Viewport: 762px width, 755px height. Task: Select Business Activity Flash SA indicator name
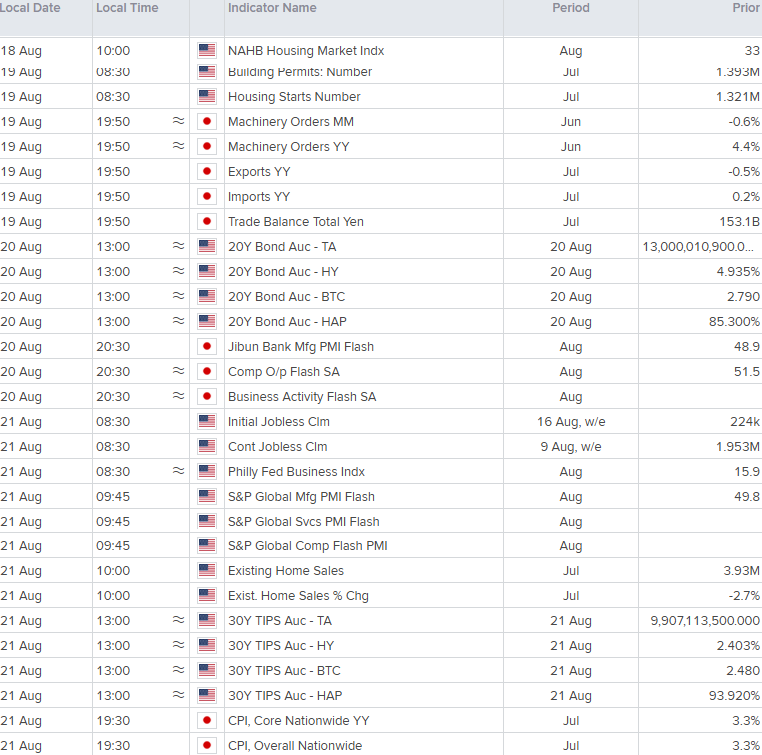pyautogui.click(x=302, y=396)
